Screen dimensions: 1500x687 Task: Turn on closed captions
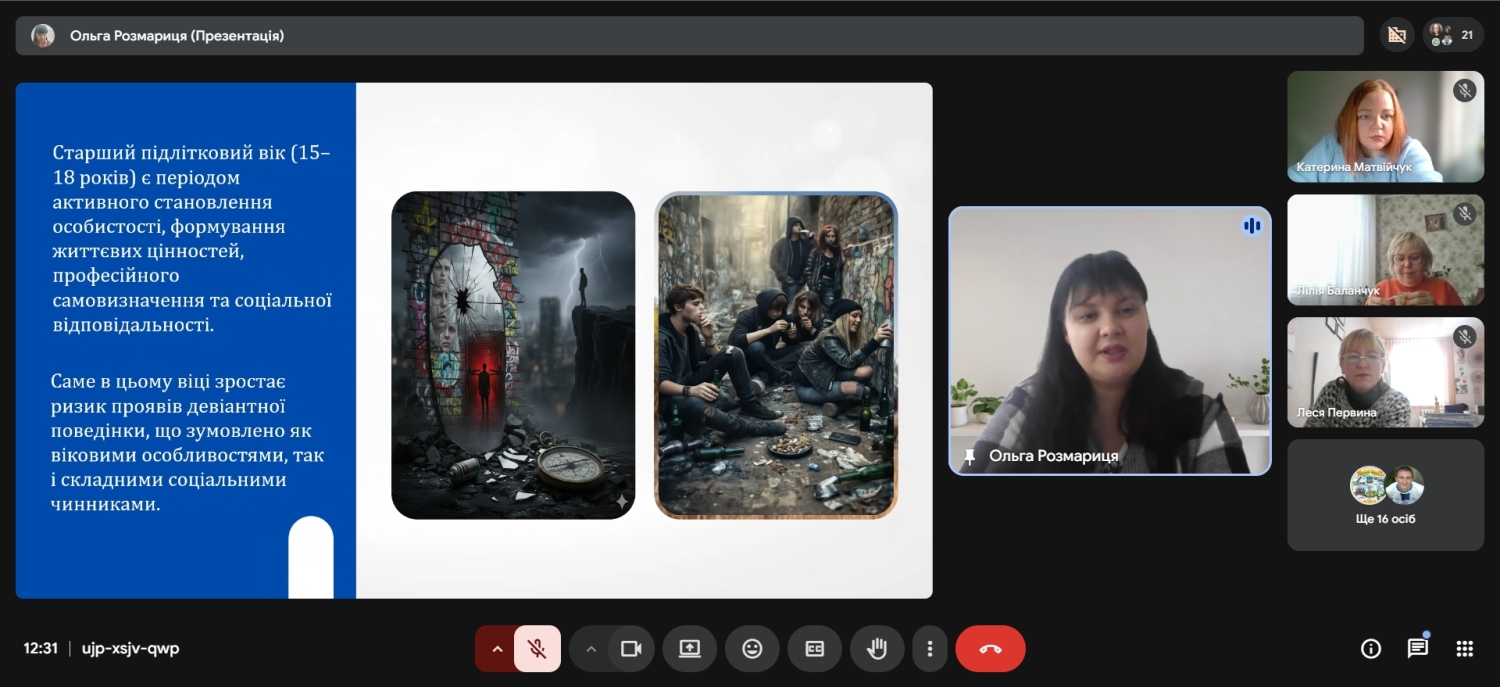(x=815, y=649)
